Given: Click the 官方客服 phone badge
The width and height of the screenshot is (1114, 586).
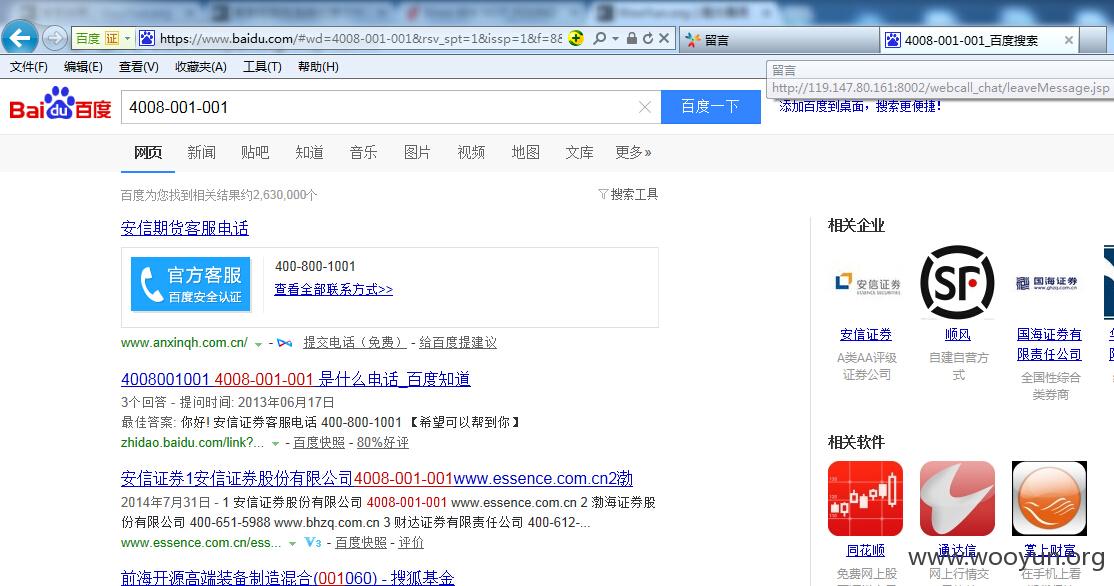Looking at the screenshot, I should (190, 284).
